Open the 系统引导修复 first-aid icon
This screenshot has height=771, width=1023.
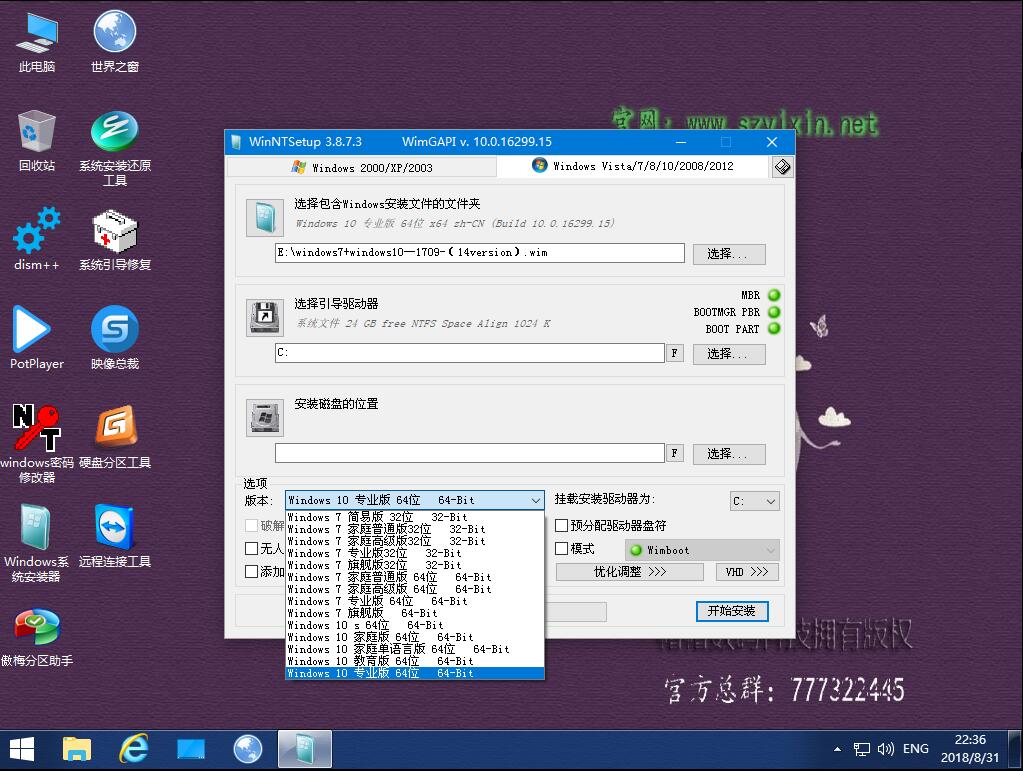coord(115,239)
